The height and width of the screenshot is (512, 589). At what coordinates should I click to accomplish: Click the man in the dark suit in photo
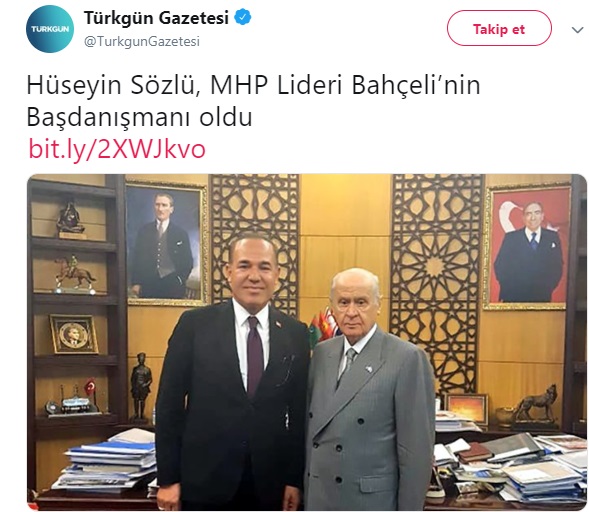234,372
